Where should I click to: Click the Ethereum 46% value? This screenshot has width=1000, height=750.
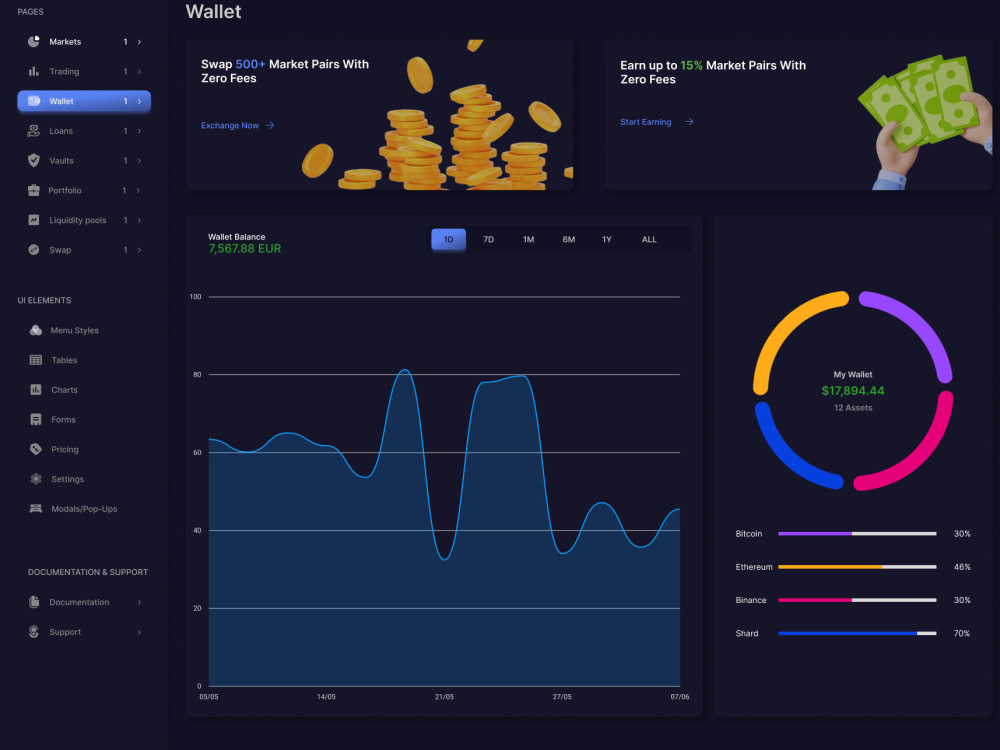pyautogui.click(x=962, y=567)
